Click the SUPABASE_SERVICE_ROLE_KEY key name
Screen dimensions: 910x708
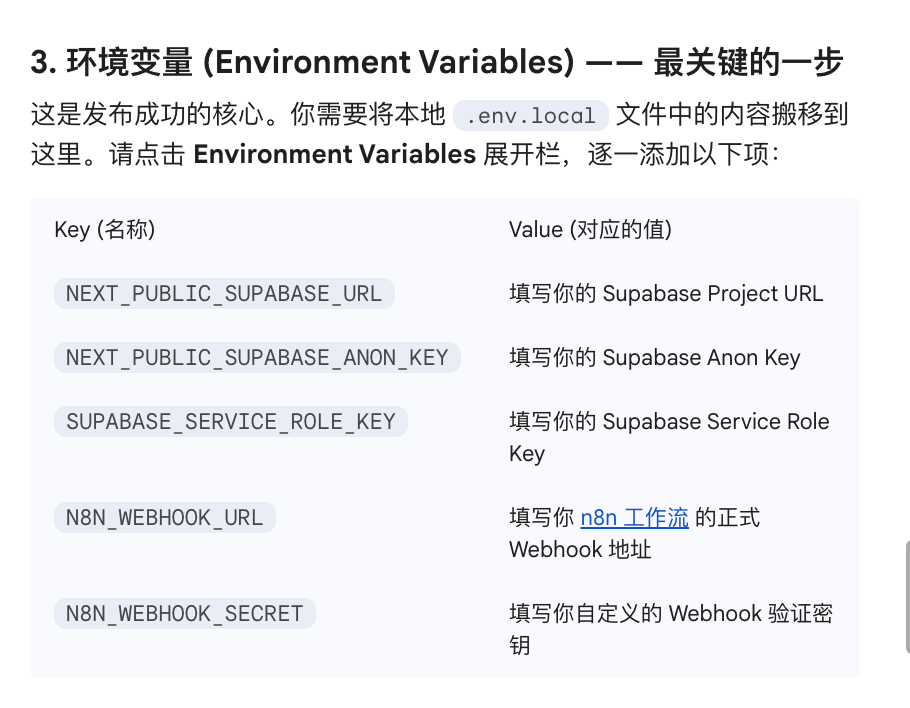click(231, 422)
